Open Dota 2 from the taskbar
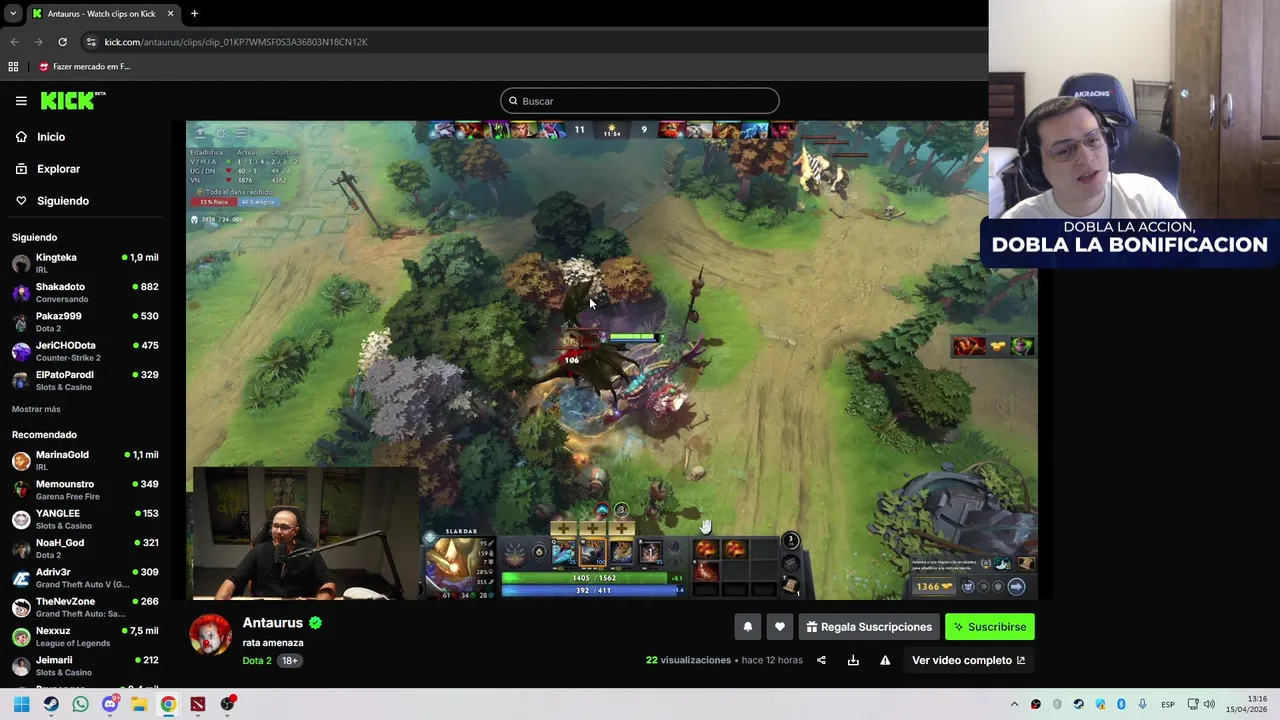This screenshot has width=1280, height=720. 198,704
